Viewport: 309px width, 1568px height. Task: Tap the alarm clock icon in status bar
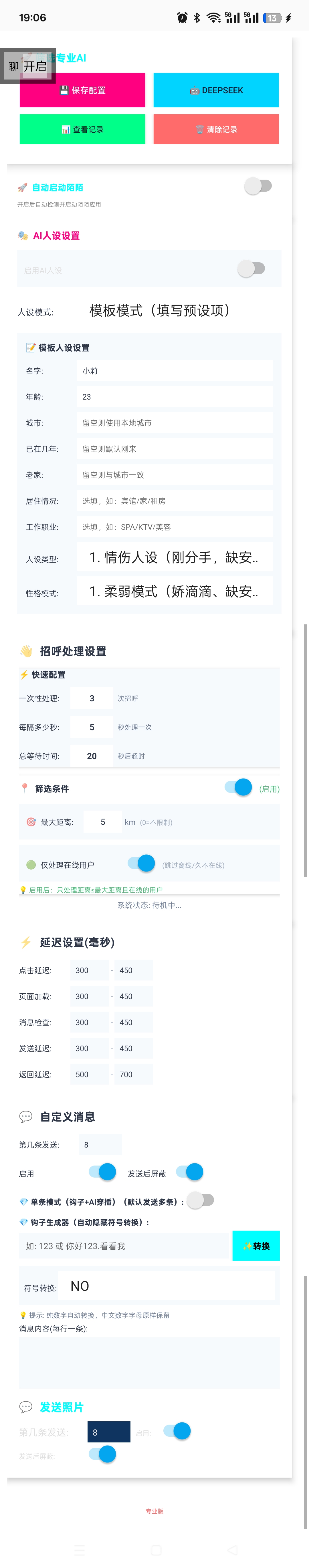coord(182,18)
